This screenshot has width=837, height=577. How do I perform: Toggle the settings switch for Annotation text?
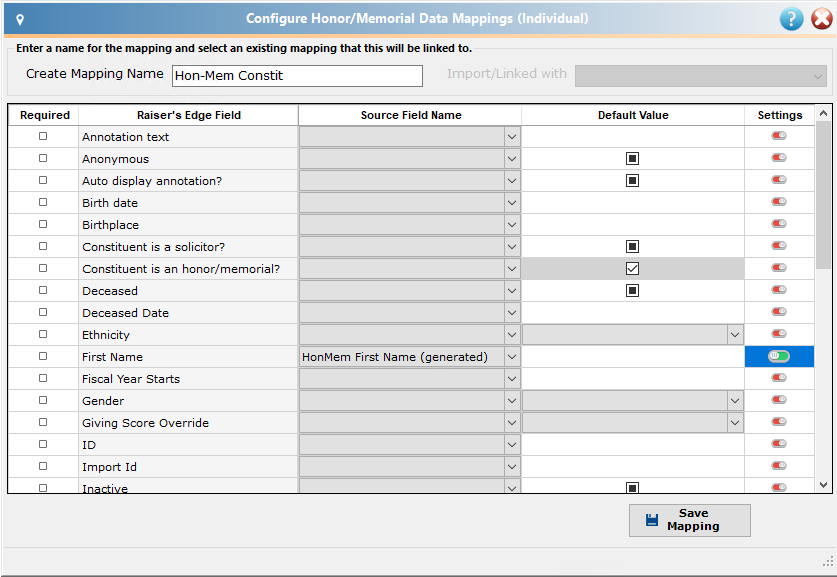click(x=779, y=136)
